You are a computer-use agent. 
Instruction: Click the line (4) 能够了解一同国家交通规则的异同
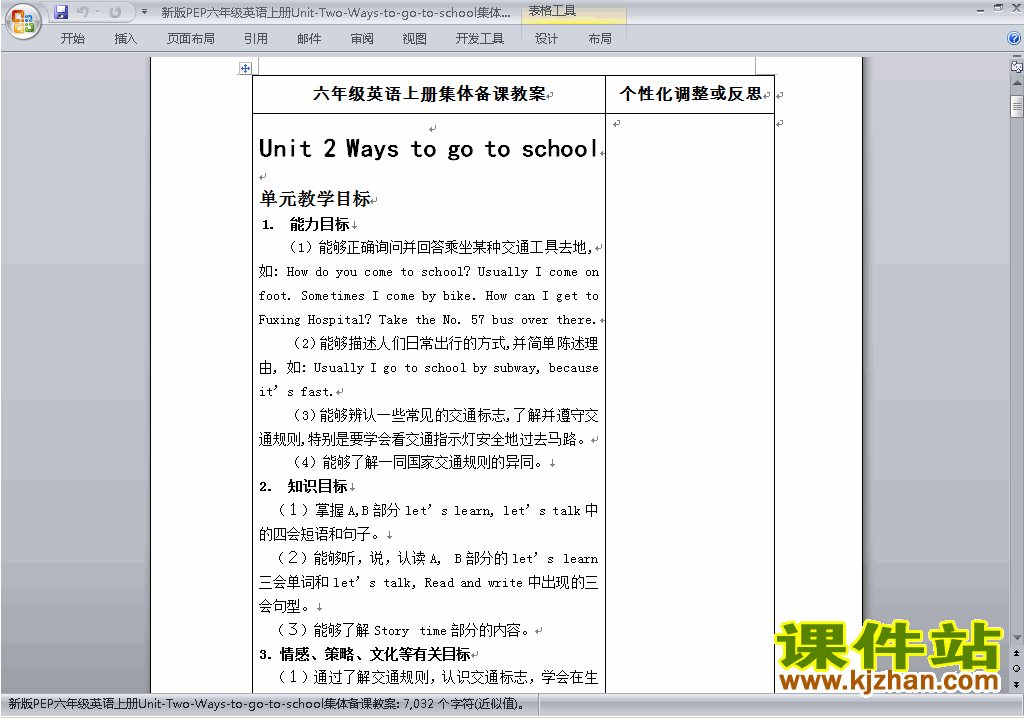(418, 463)
